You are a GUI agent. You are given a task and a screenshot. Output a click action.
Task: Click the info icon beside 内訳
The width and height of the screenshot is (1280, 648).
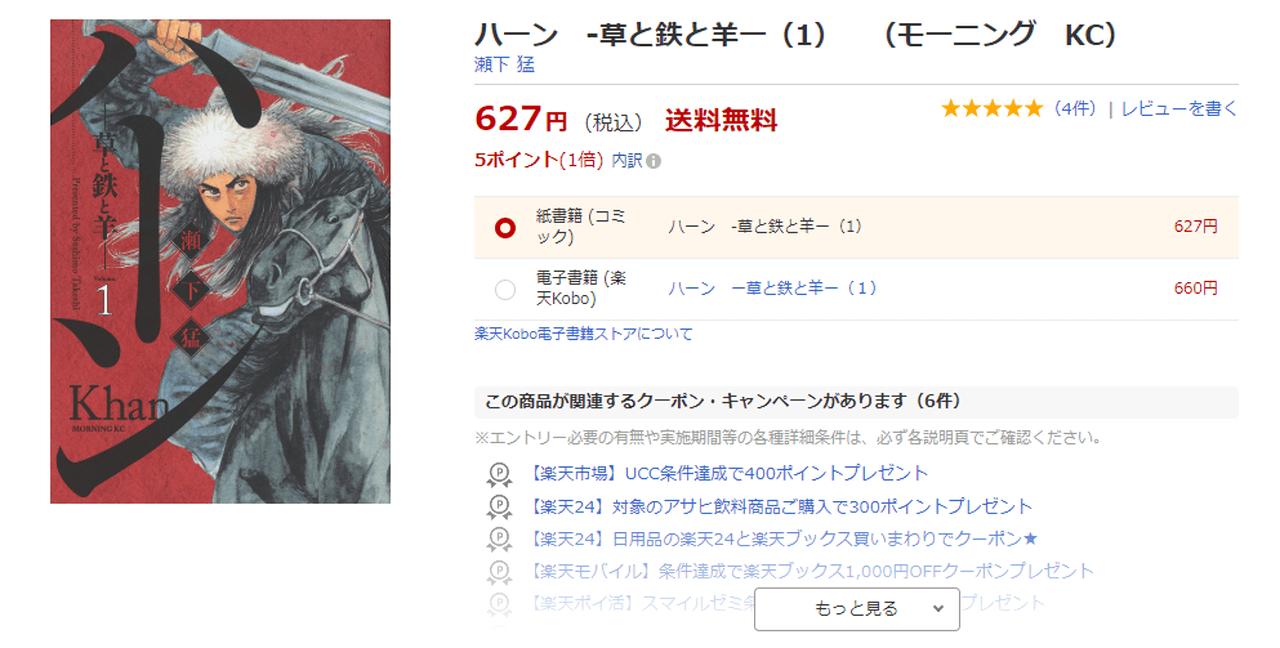click(653, 161)
